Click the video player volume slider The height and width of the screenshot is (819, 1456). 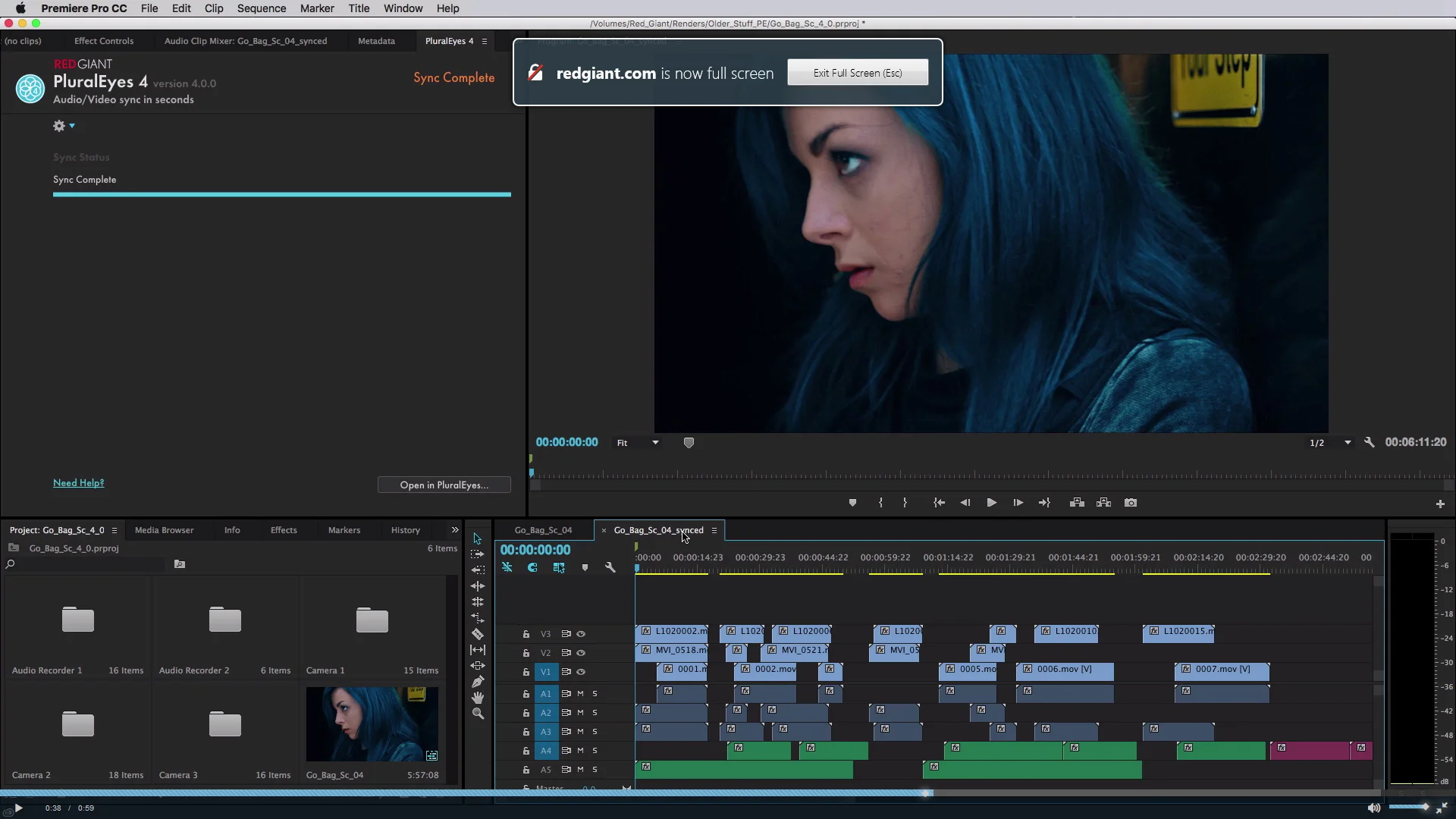click(x=1409, y=808)
